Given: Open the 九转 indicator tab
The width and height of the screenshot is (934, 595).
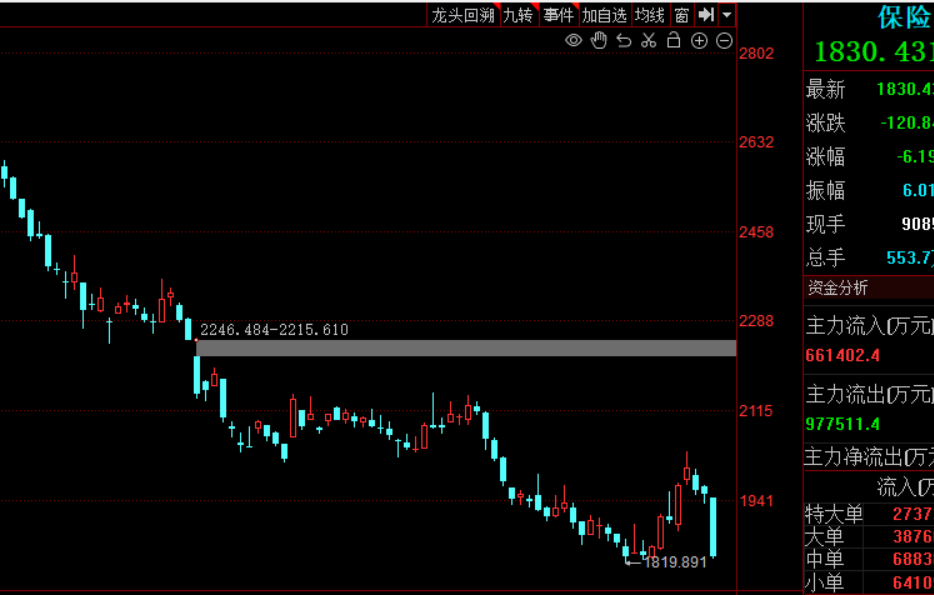Looking at the screenshot, I should click(518, 15).
